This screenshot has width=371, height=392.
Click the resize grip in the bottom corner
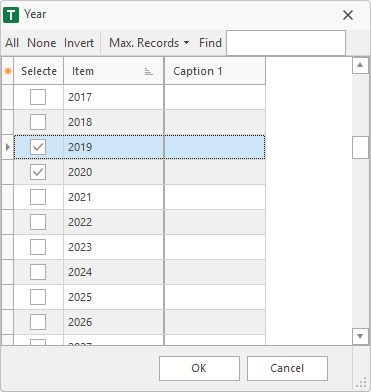(361, 383)
